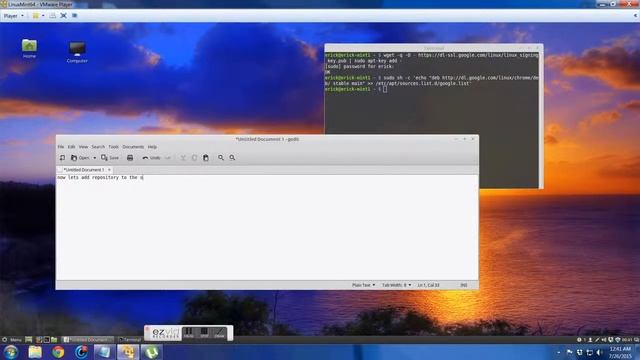Screen dimensions: 640x360
Task: Open the uTorrent taskbar icon
Action: [x=151, y=352]
